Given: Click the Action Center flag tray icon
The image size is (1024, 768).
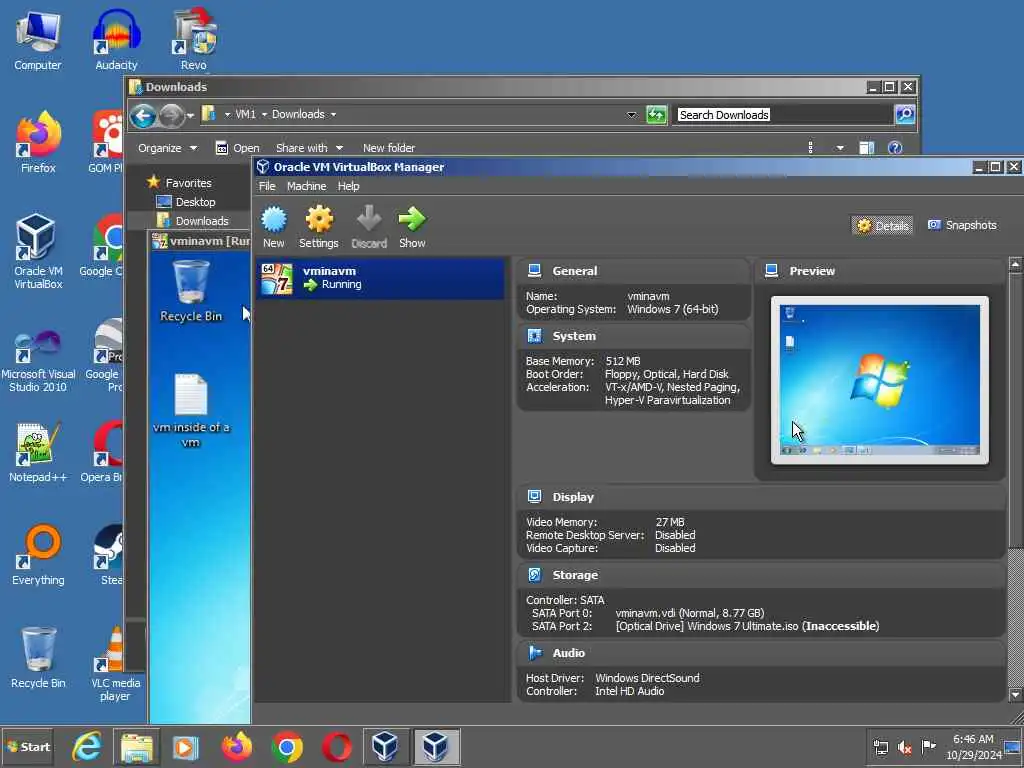Looking at the screenshot, I should (x=928, y=746).
